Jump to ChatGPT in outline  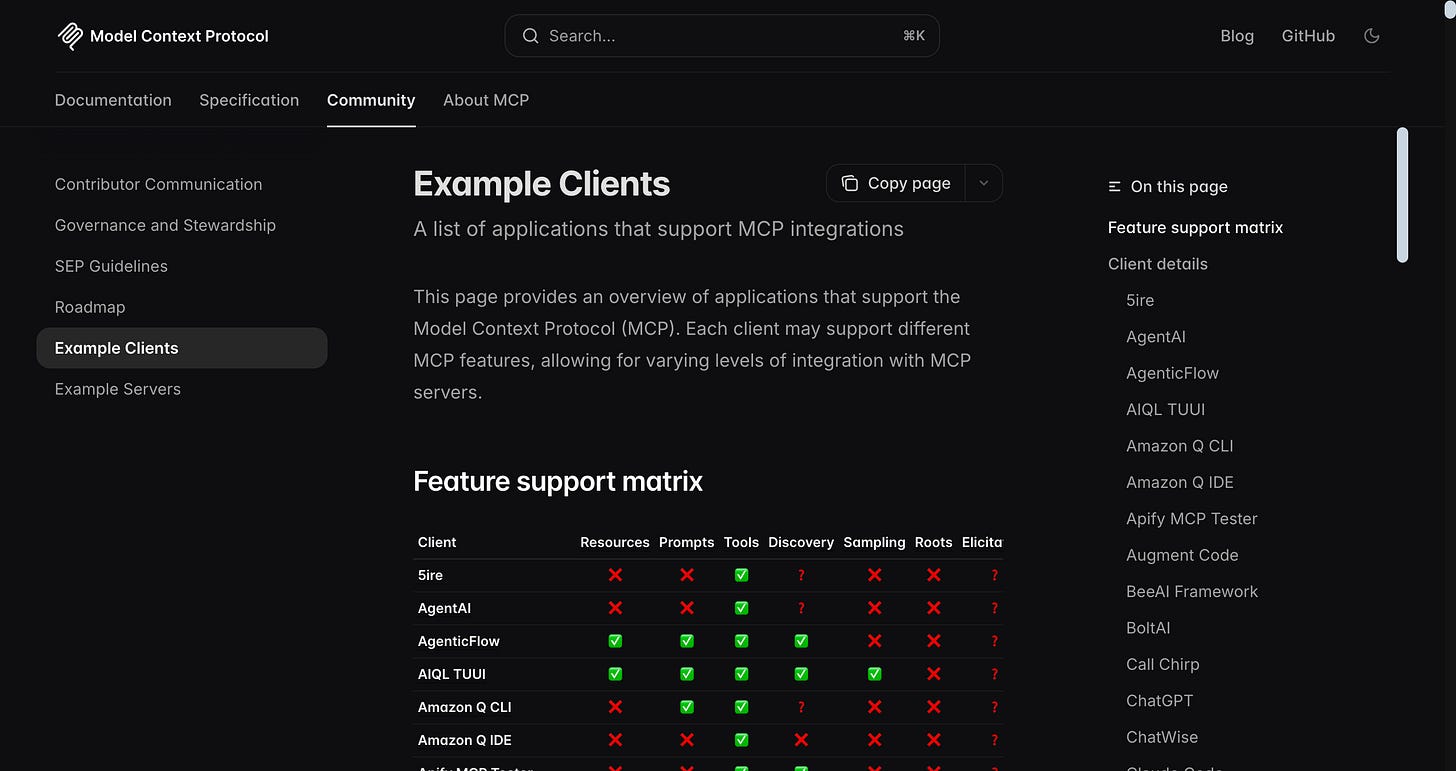(x=1160, y=701)
